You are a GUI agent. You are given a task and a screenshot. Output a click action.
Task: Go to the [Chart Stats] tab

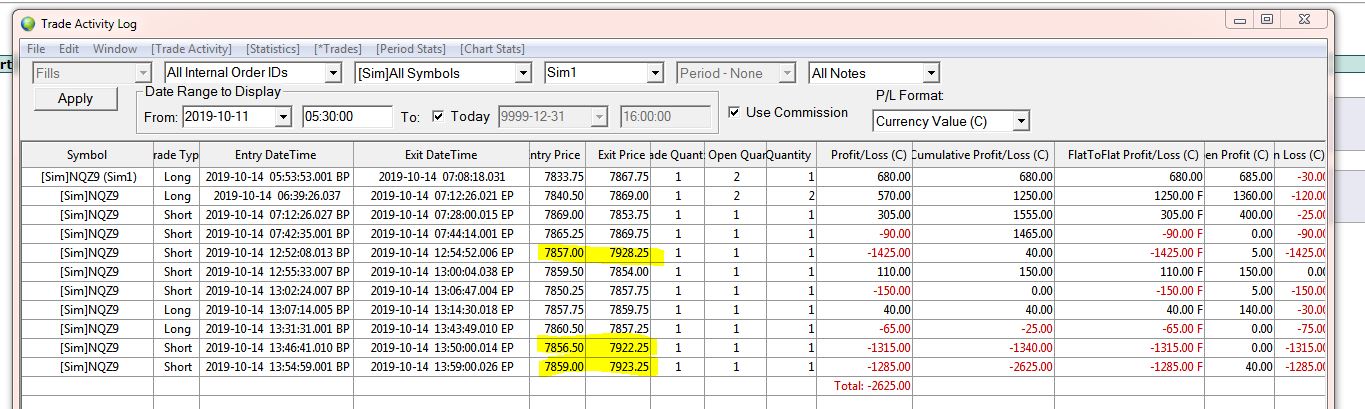click(492, 49)
